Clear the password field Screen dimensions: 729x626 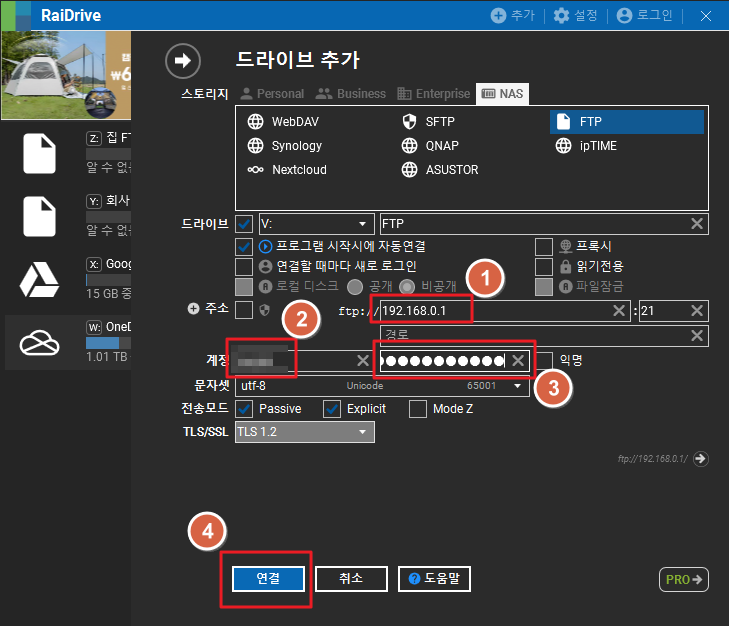pos(518,360)
